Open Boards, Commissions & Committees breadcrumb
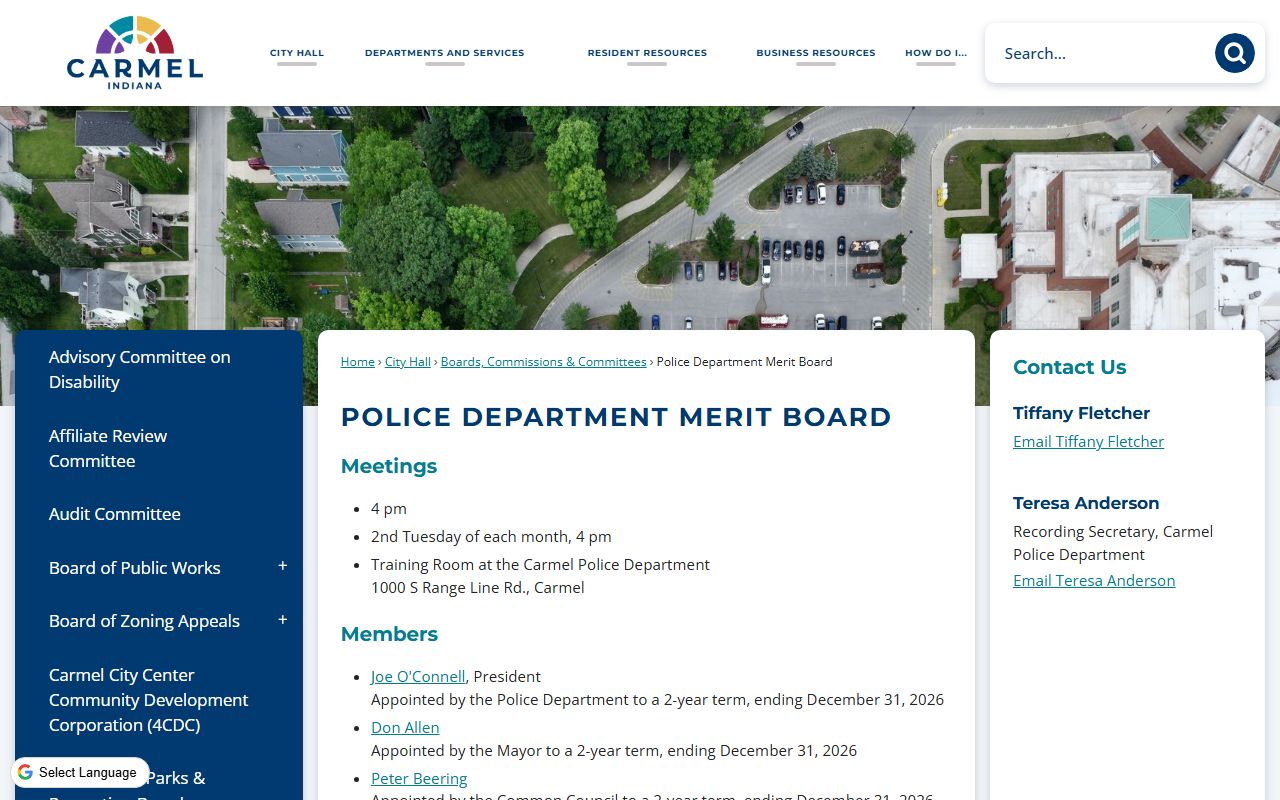Image resolution: width=1280 pixels, height=800 pixels. click(x=544, y=362)
